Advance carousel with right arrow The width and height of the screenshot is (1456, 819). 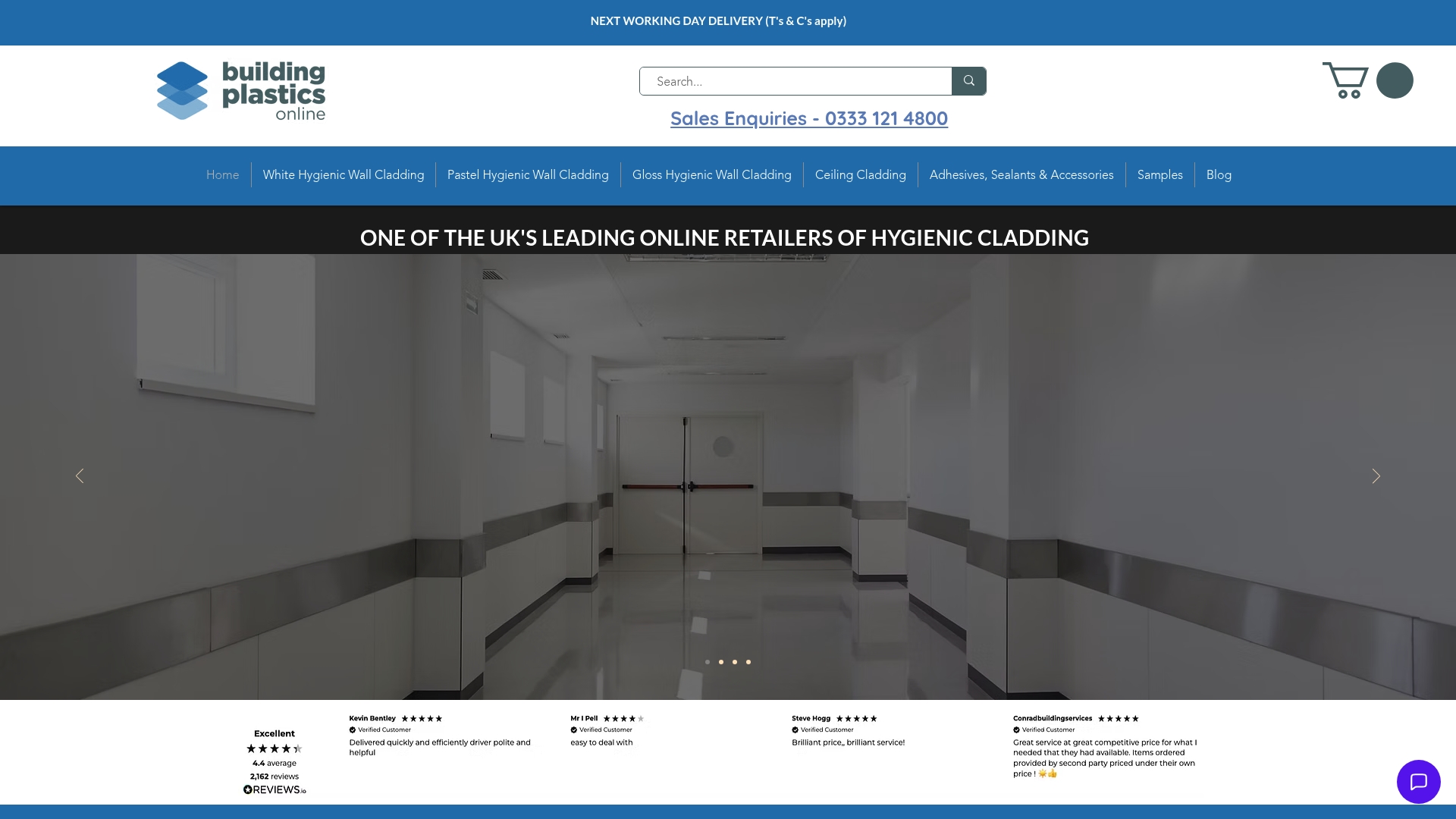[1376, 476]
